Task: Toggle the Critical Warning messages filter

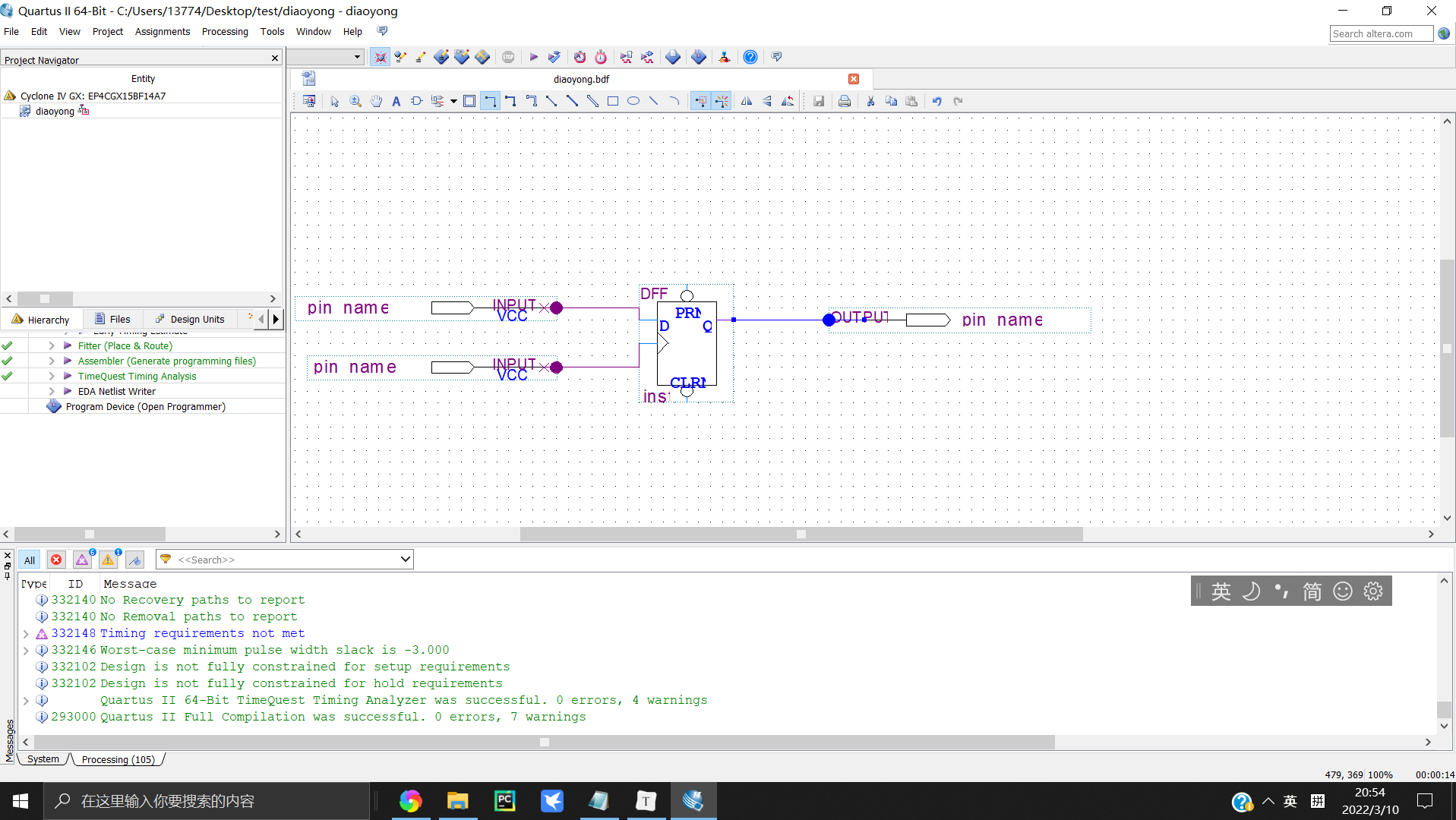Action: tap(82, 560)
